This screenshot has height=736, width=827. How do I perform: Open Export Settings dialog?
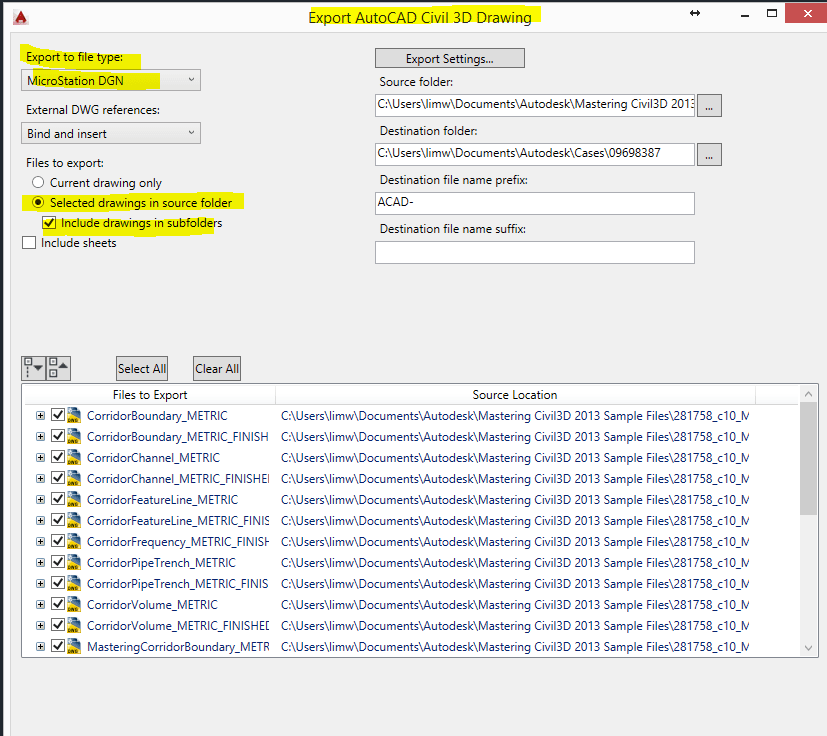pos(450,58)
